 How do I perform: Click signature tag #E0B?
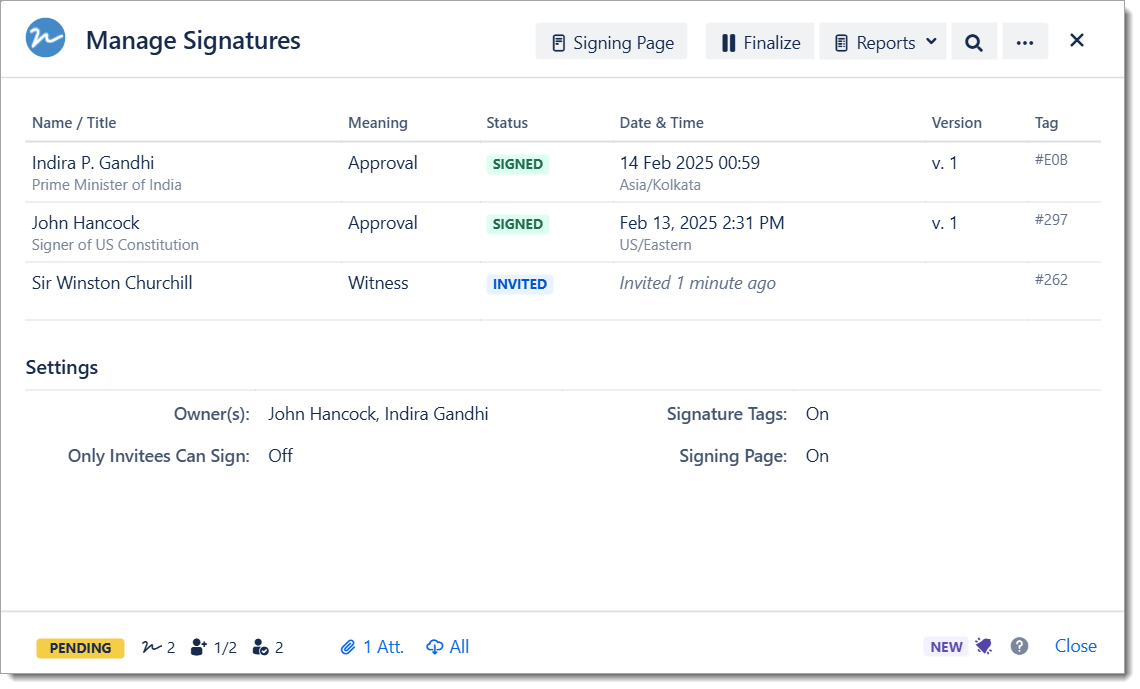point(1051,159)
